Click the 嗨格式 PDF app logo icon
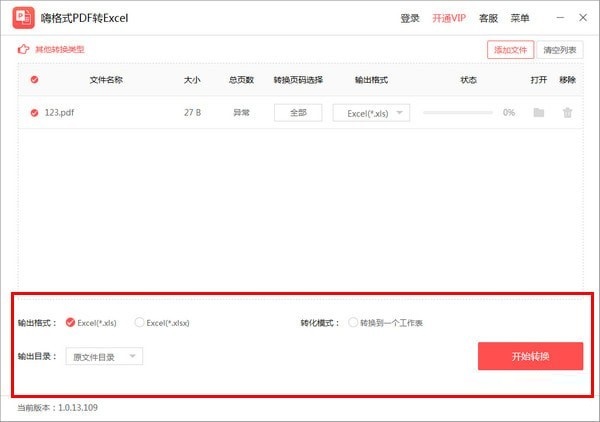The height and width of the screenshot is (422, 600). click(23, 18)
